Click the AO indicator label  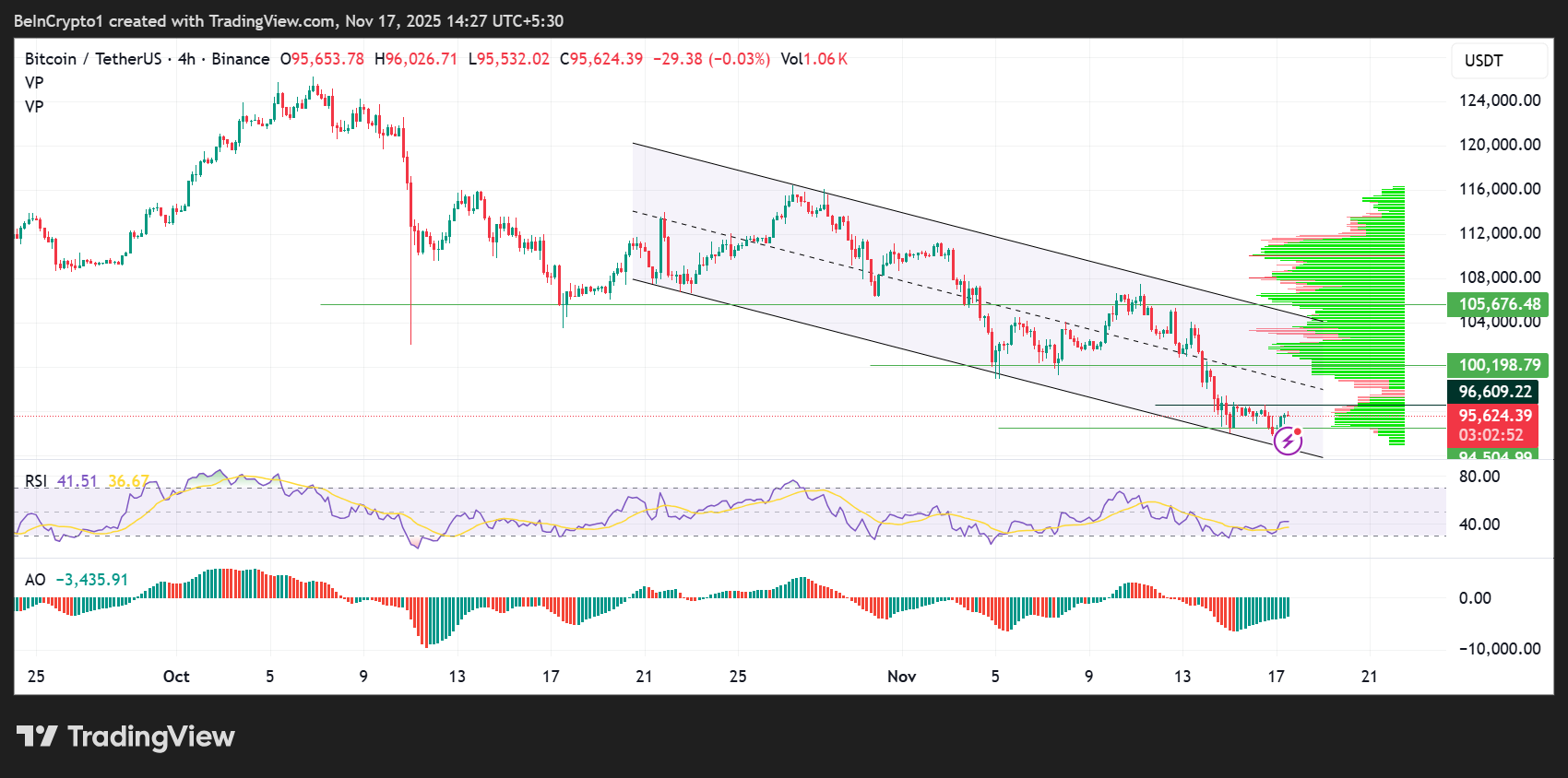pos(35,580)
